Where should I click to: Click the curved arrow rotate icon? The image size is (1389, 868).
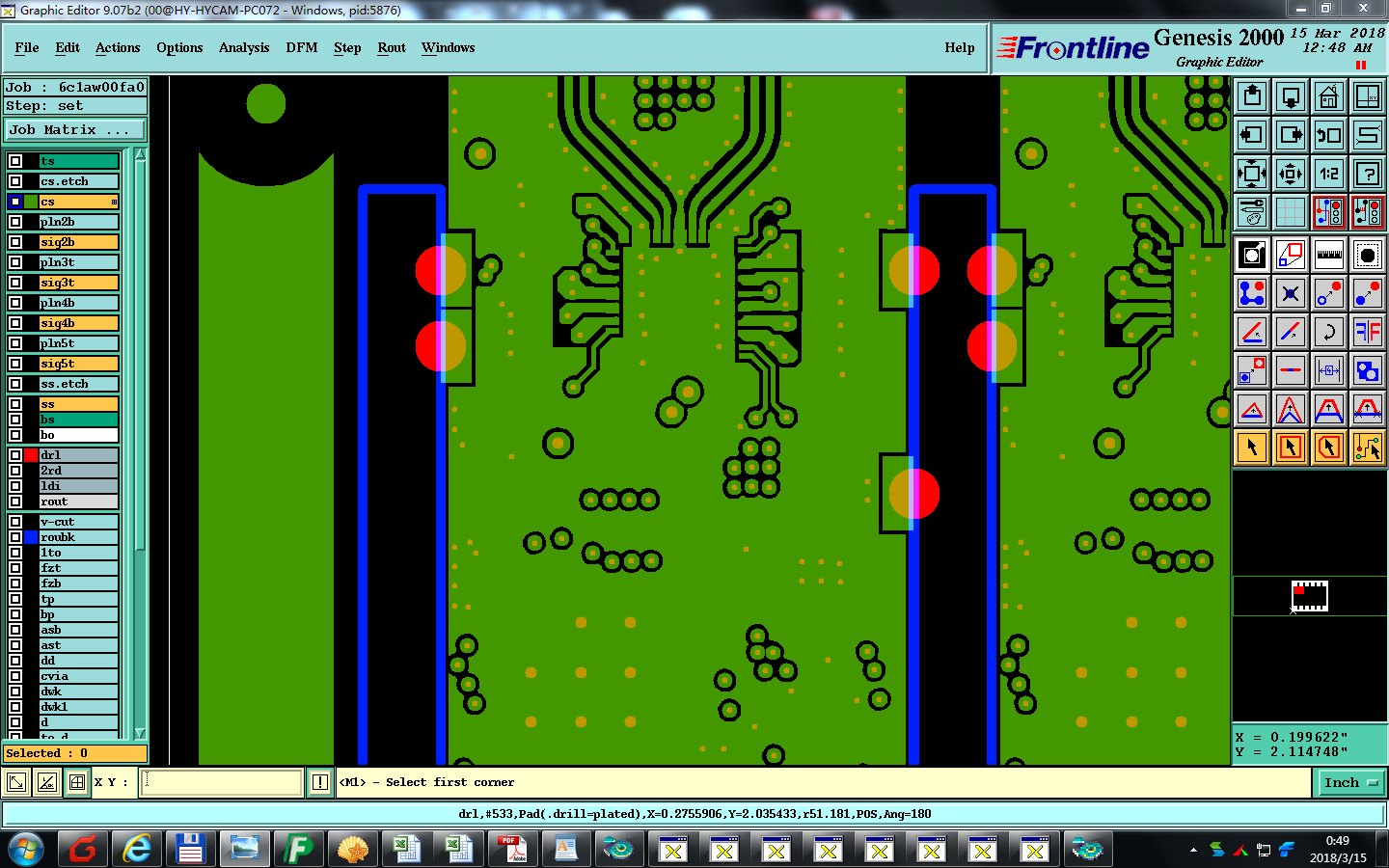[x=1329, y=332]
